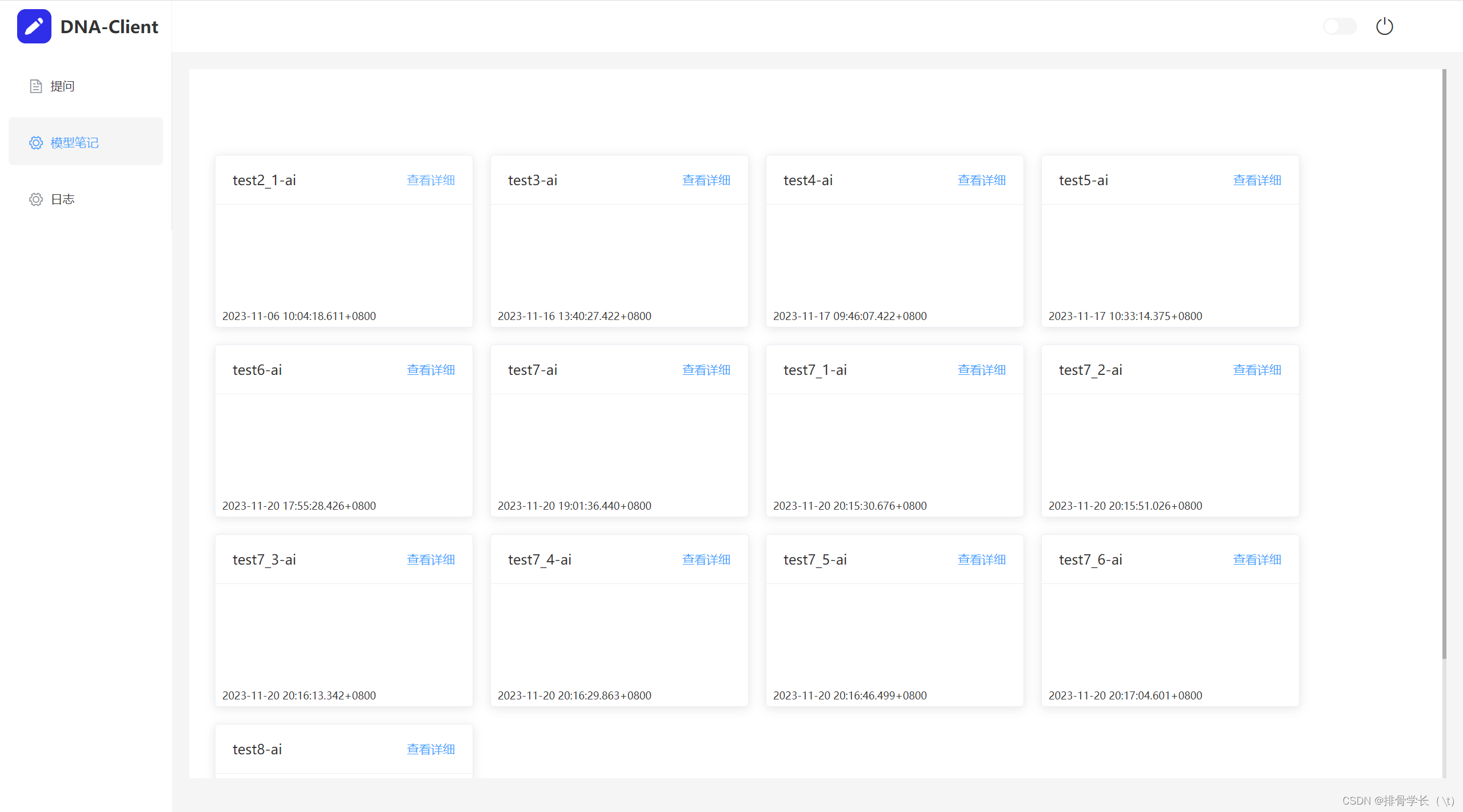
Task: View details of test7-ai card
Action: pyautogui.click(x=706, y=370)
